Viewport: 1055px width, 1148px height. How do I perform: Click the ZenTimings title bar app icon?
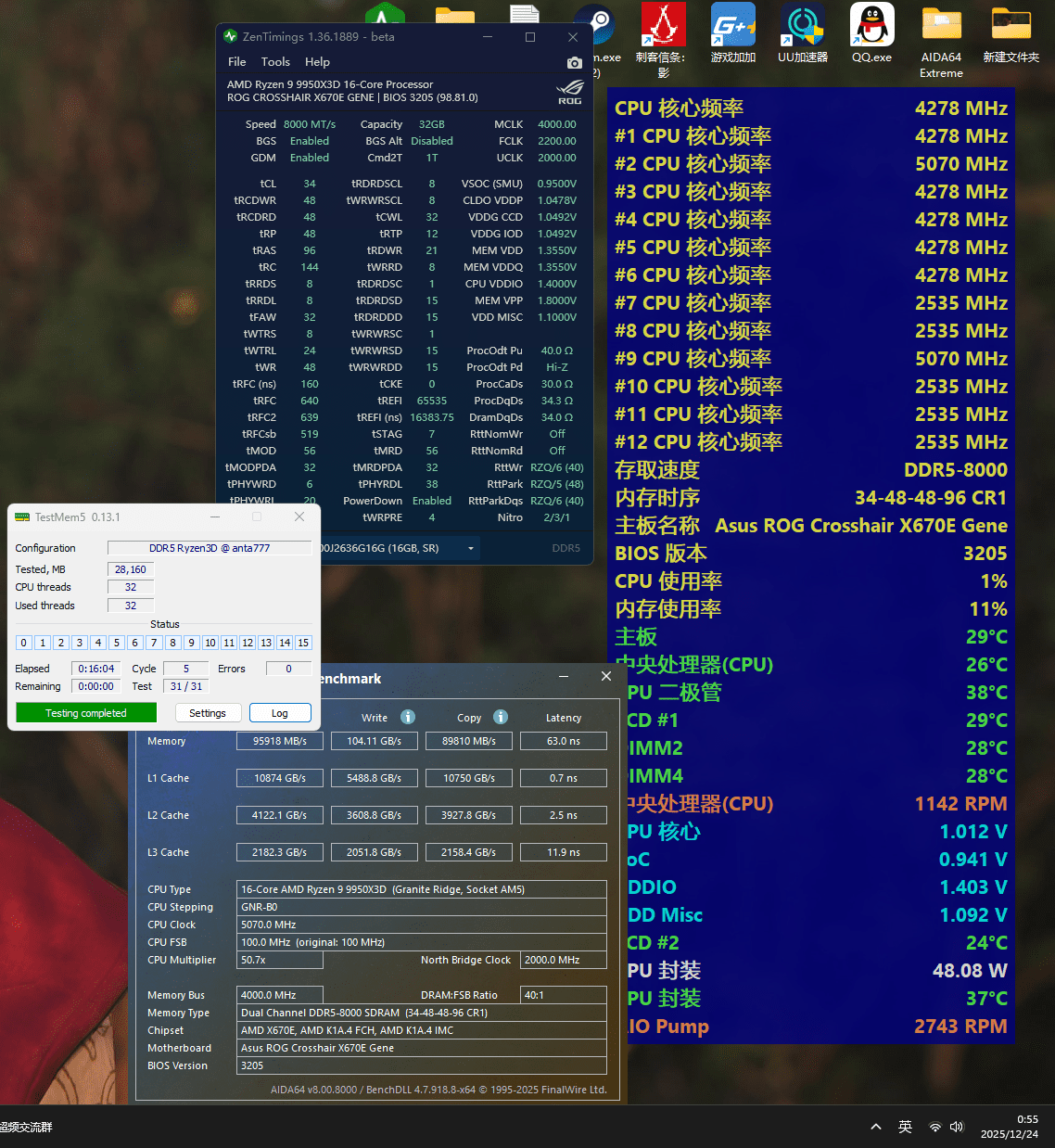[x=231, y=36]
